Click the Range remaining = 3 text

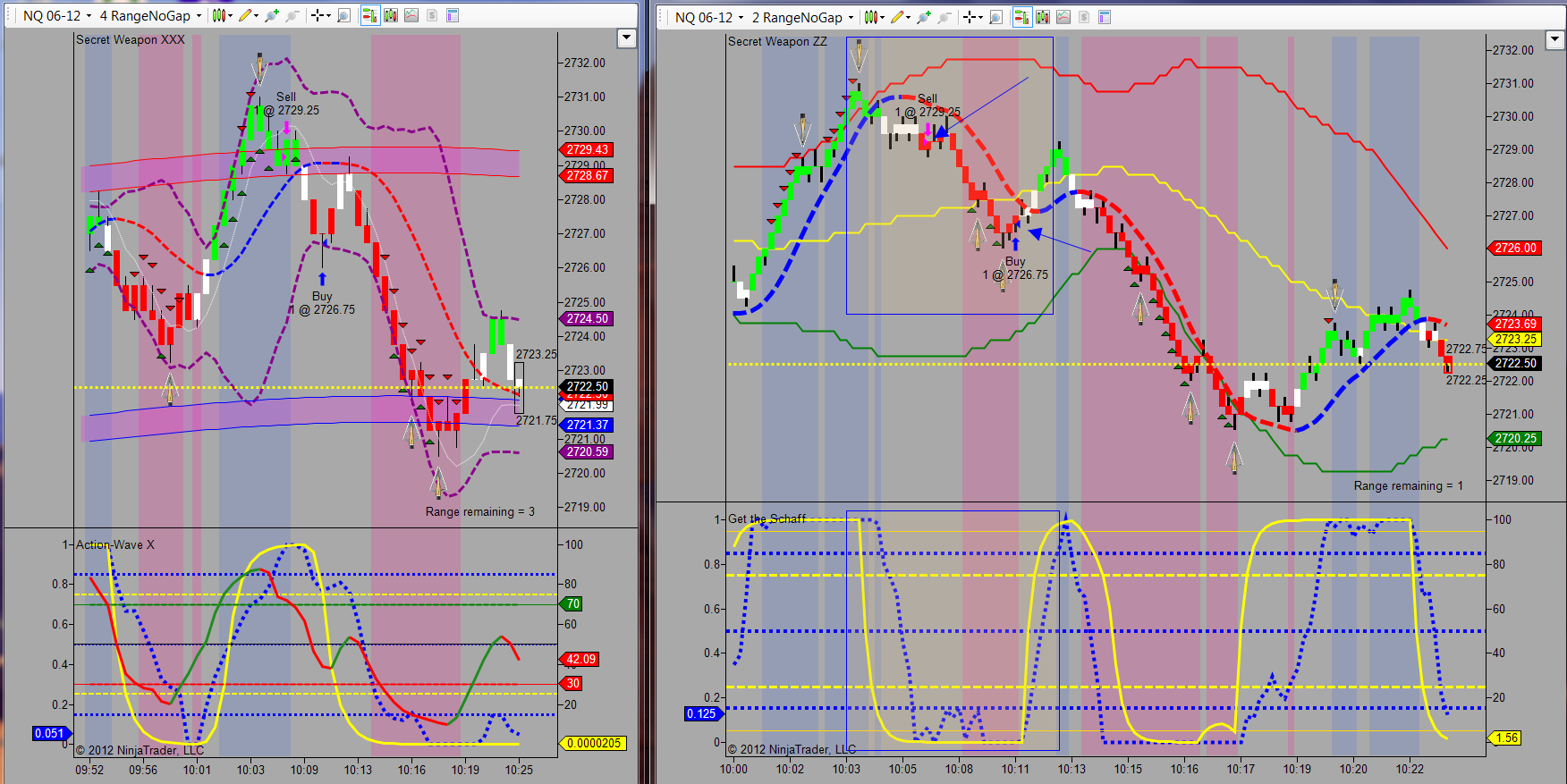(x=480, y=511)
